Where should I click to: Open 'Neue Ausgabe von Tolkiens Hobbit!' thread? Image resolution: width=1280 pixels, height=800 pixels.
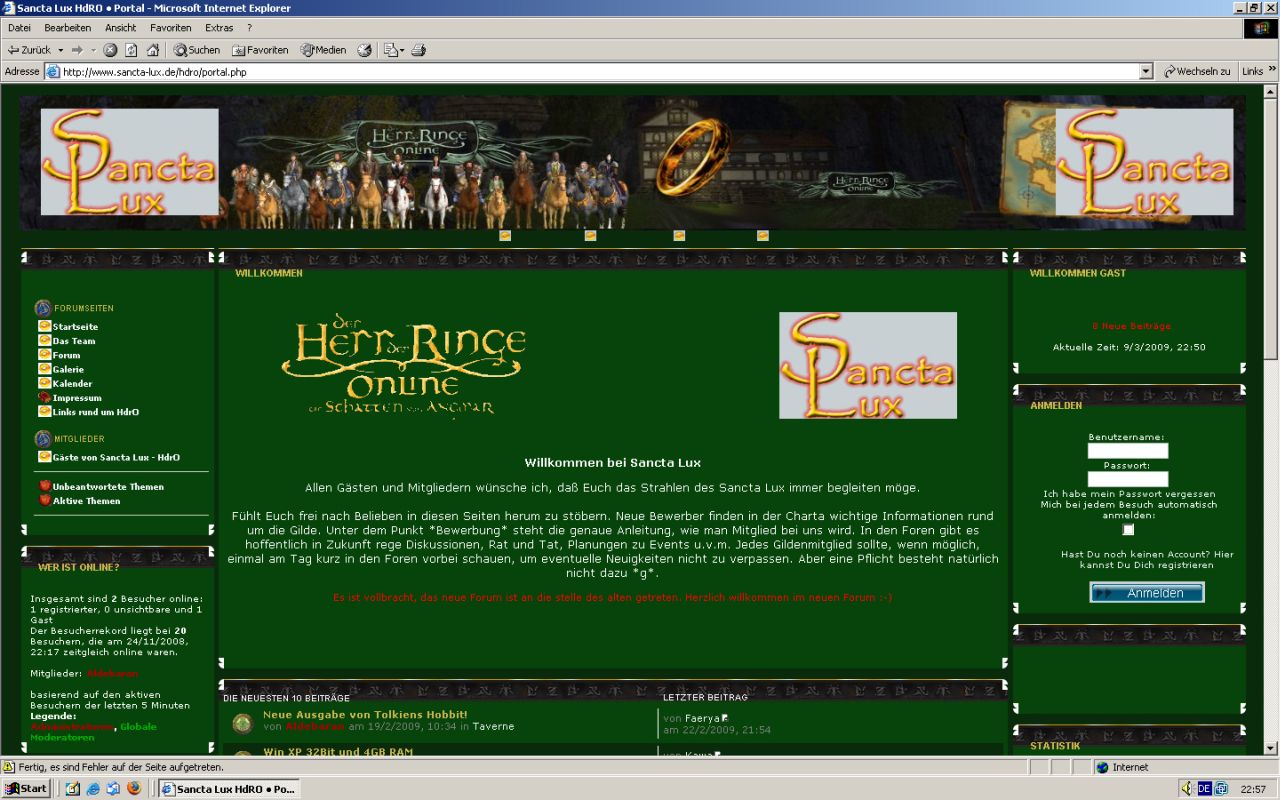[x=365, y=714]
